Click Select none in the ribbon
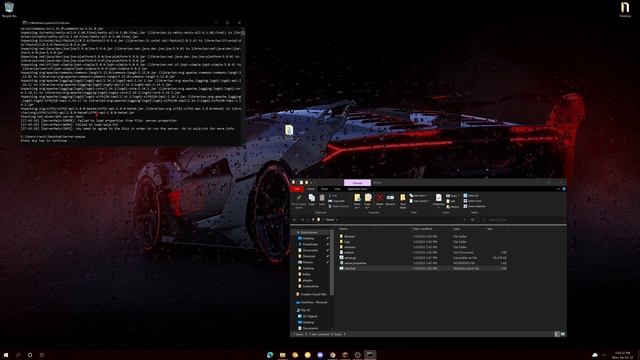Image resolution: width=640 pixels, height=360 pixels. (x=473, y=201)
